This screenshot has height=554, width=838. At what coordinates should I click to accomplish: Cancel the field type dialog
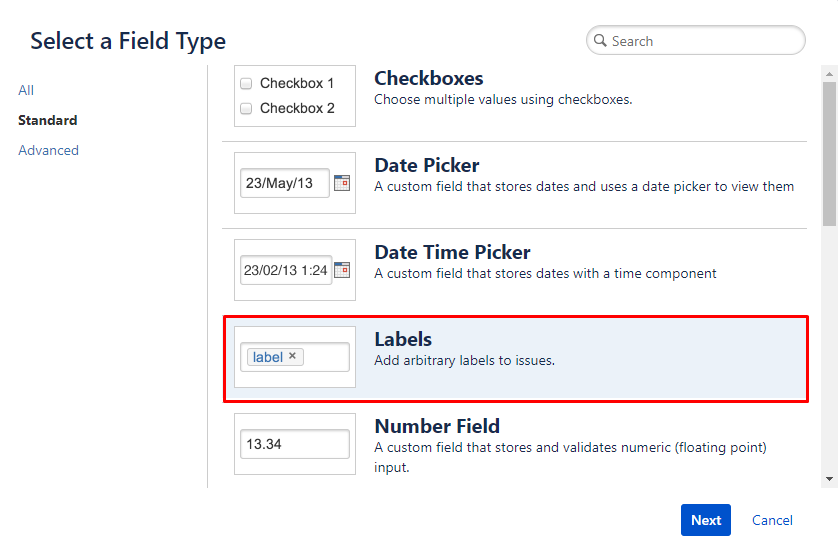[x=772, y=520]
